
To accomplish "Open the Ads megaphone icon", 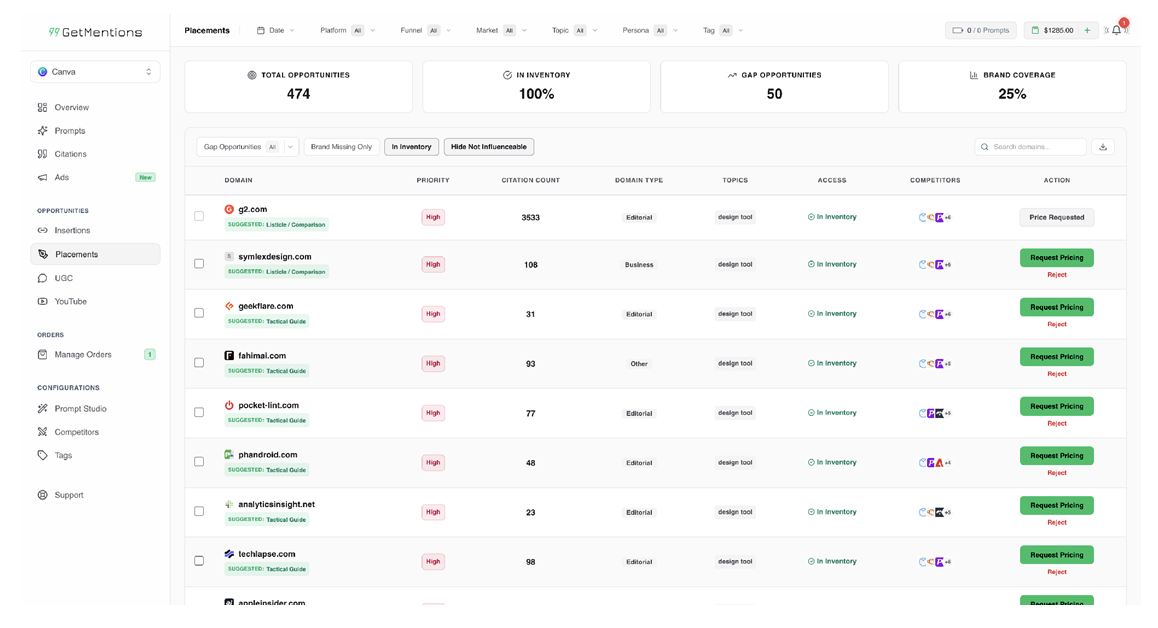I will click(x=42, y=177).
